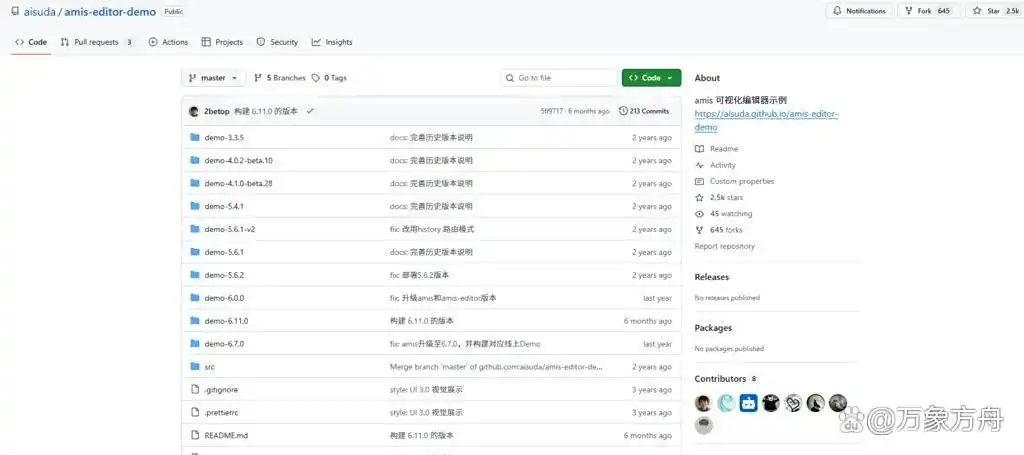Open the .gitignore file name
This screenshot has width=1024, height=455.
coord(221,390)
